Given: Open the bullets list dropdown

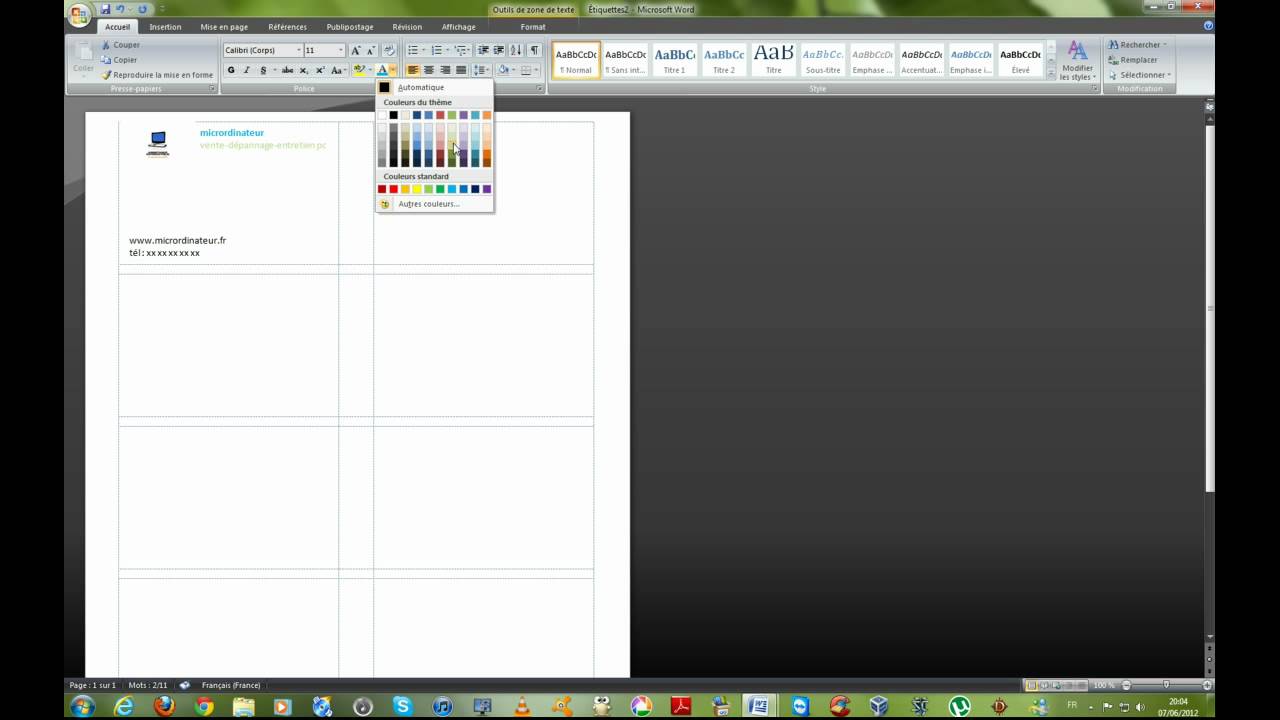Looking at the screenshot, I should point(424,50).
